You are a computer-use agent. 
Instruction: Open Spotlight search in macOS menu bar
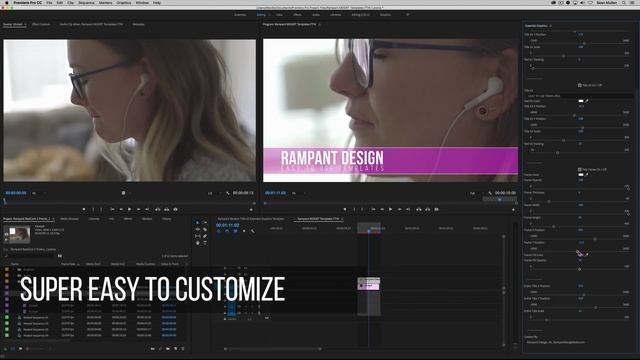[x=624, y=3]
